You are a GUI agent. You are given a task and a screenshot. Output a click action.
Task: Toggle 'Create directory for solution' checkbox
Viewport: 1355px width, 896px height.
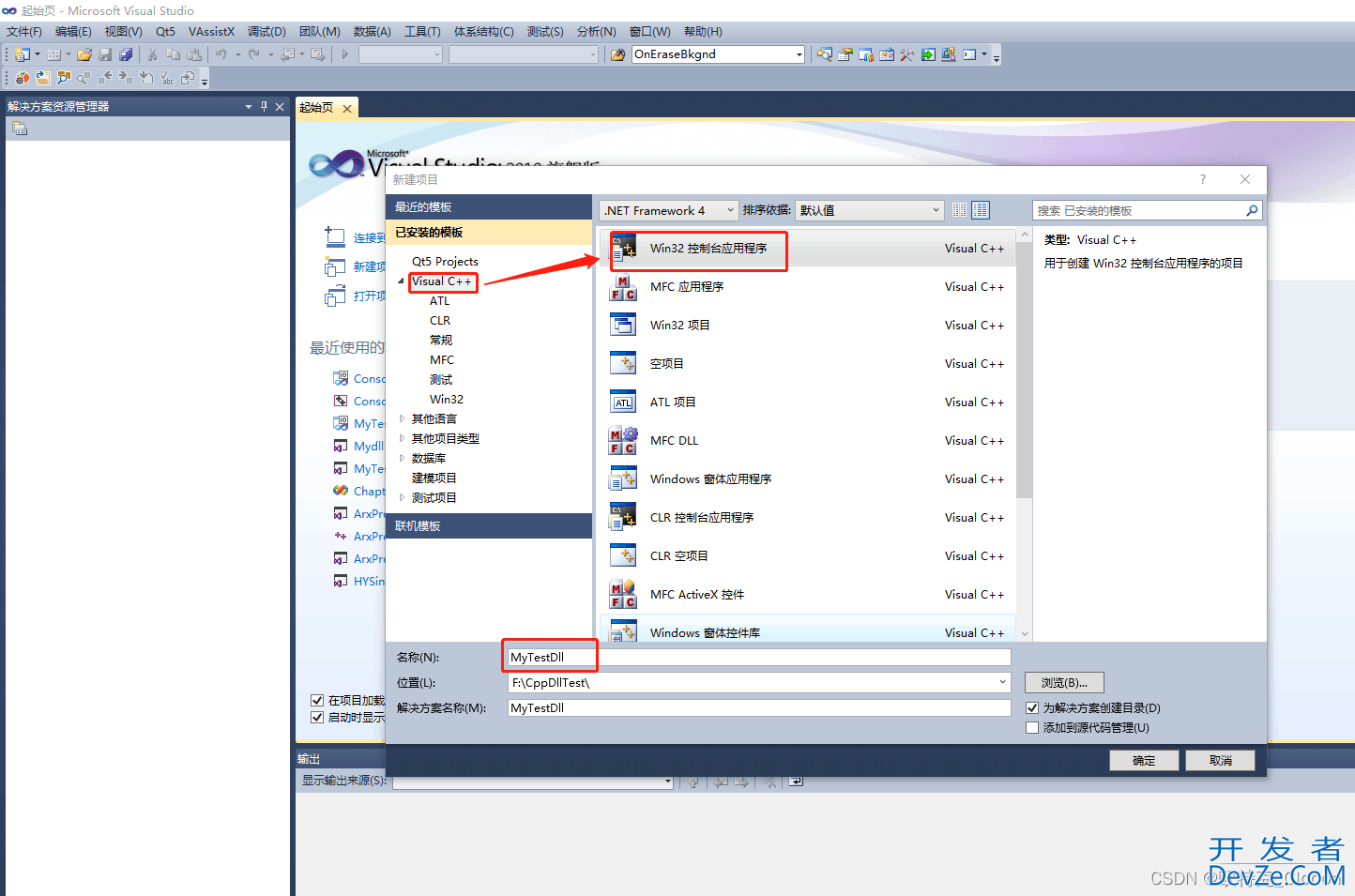[1032, 707]
